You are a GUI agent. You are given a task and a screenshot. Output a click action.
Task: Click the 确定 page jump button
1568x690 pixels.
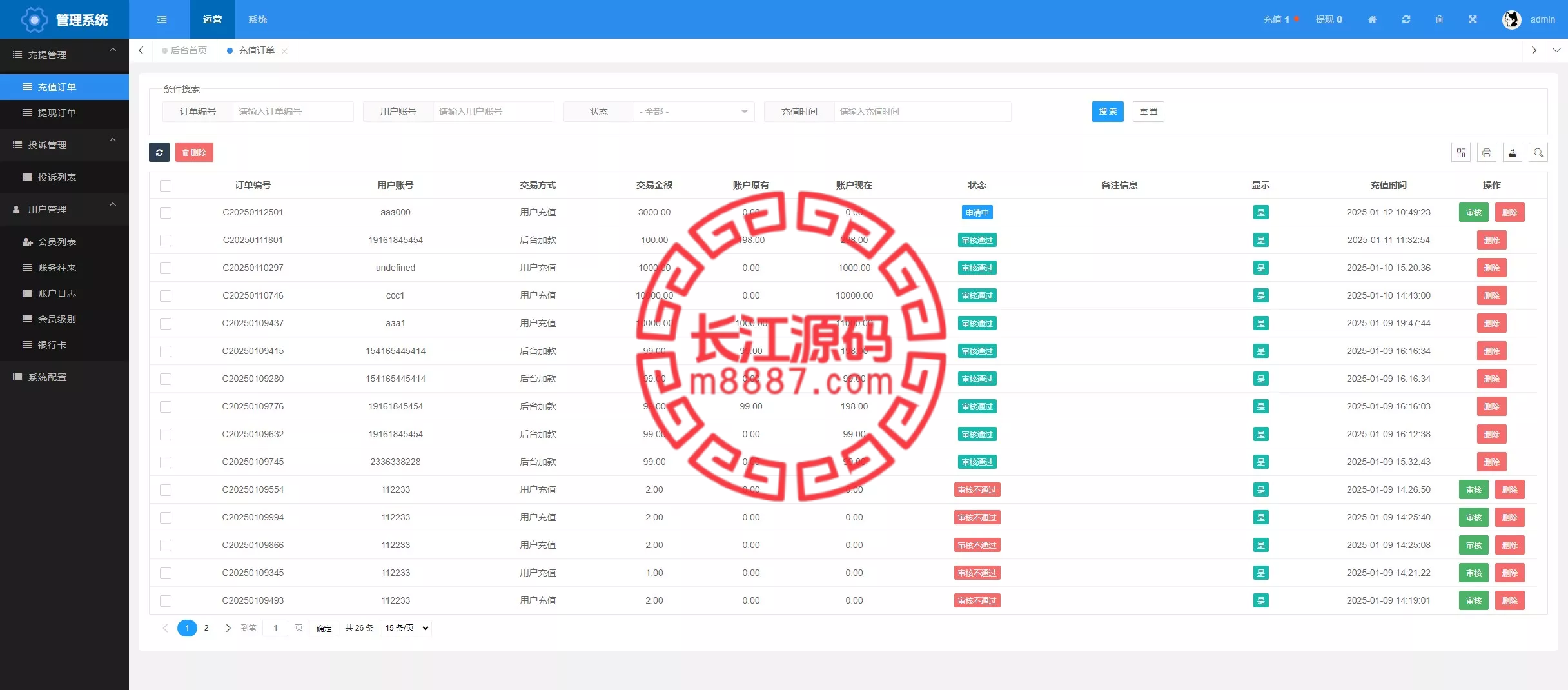point(324,628)
